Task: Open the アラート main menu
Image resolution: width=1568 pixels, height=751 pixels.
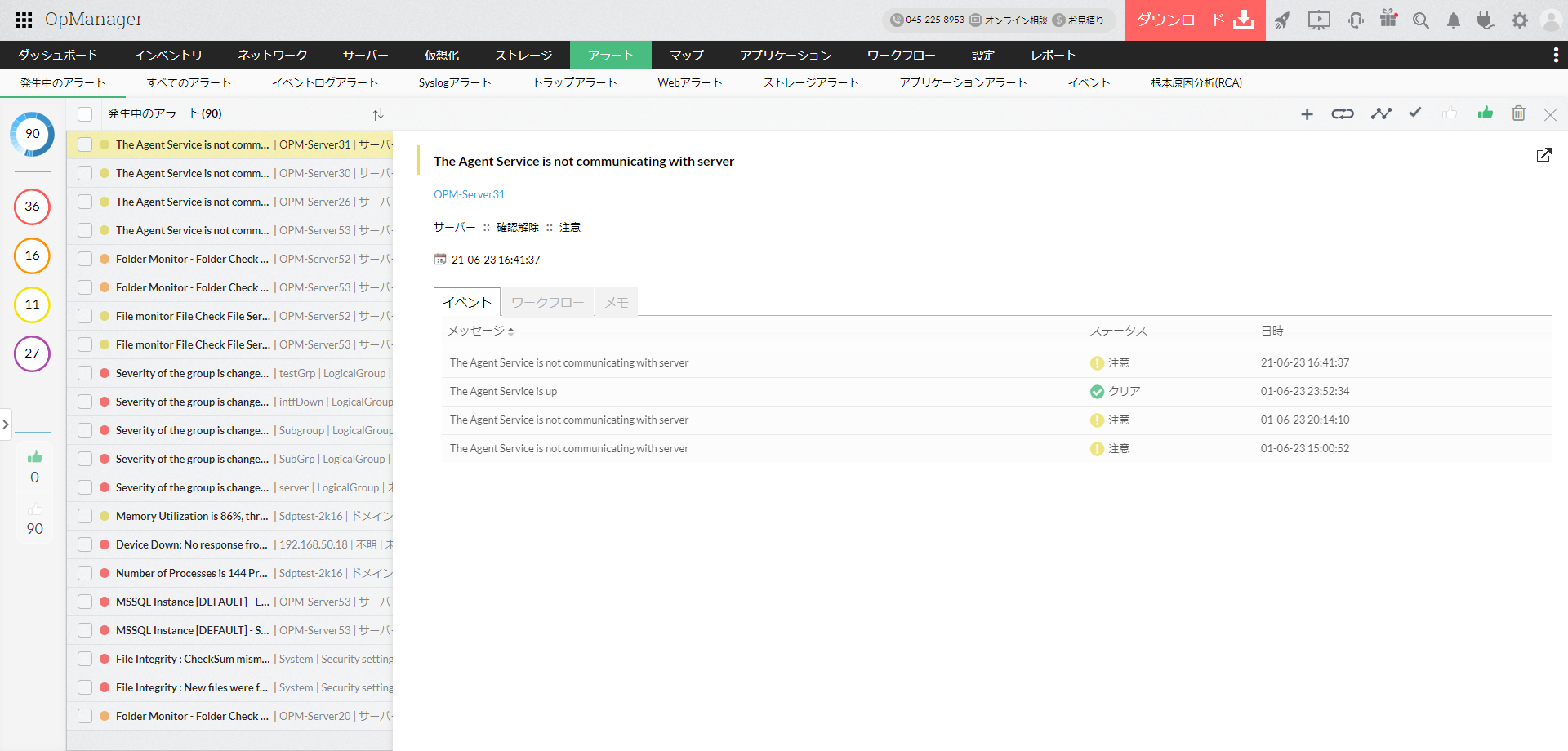Action: 611,55
